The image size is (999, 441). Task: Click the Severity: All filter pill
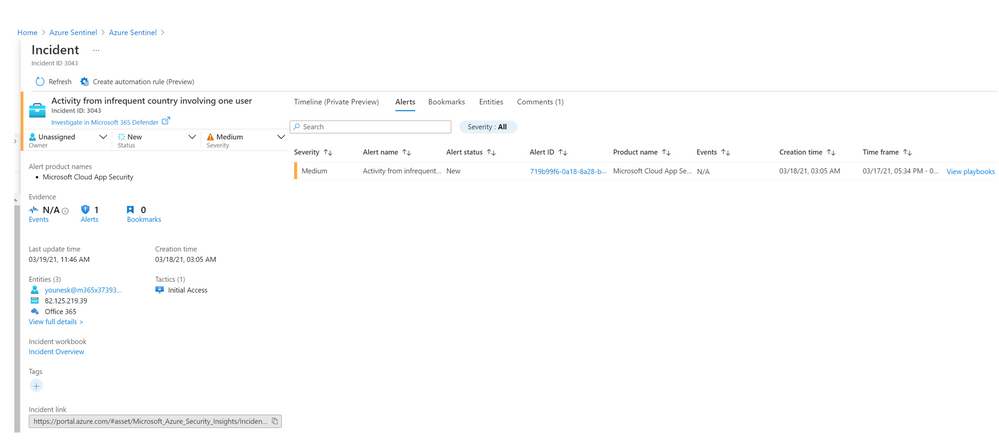488,127
